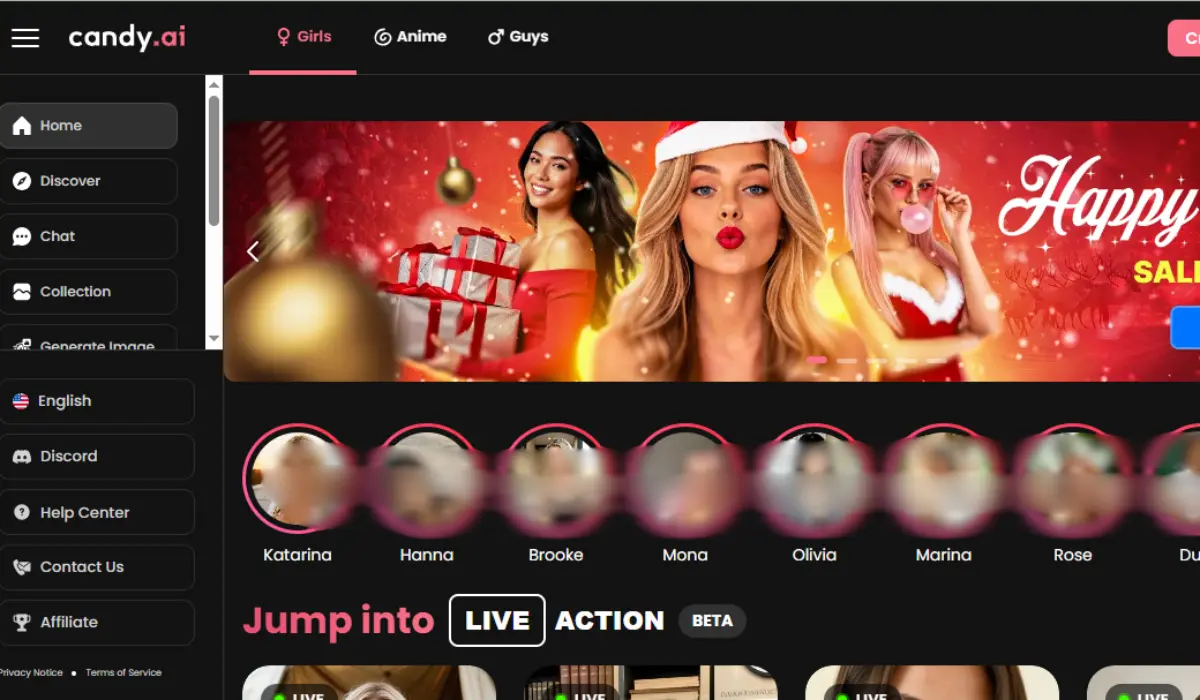Open Discover from the compass icon

click(x=22, y=181)
